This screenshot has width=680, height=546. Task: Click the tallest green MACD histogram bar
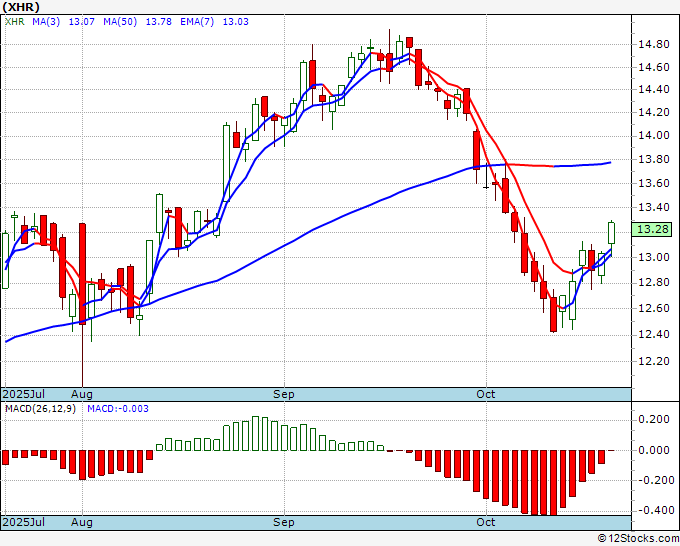(x=255, y=434)
